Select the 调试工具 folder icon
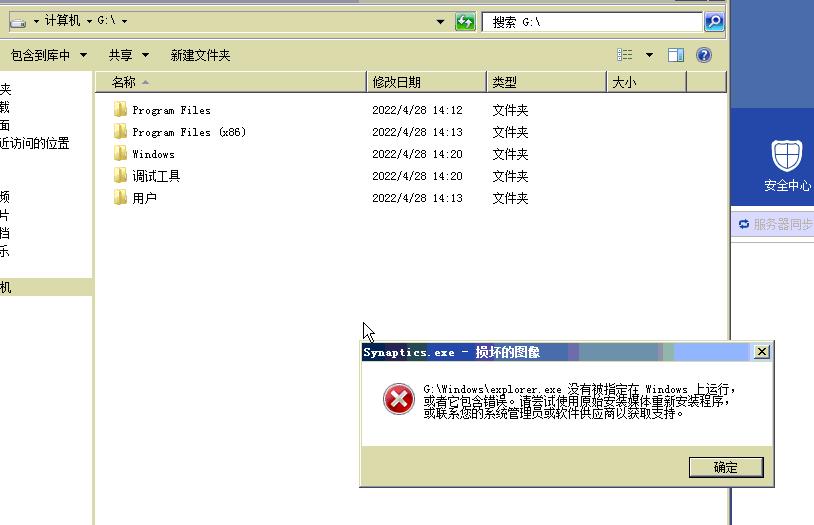The image size is (814, 525). click(120, 176)
